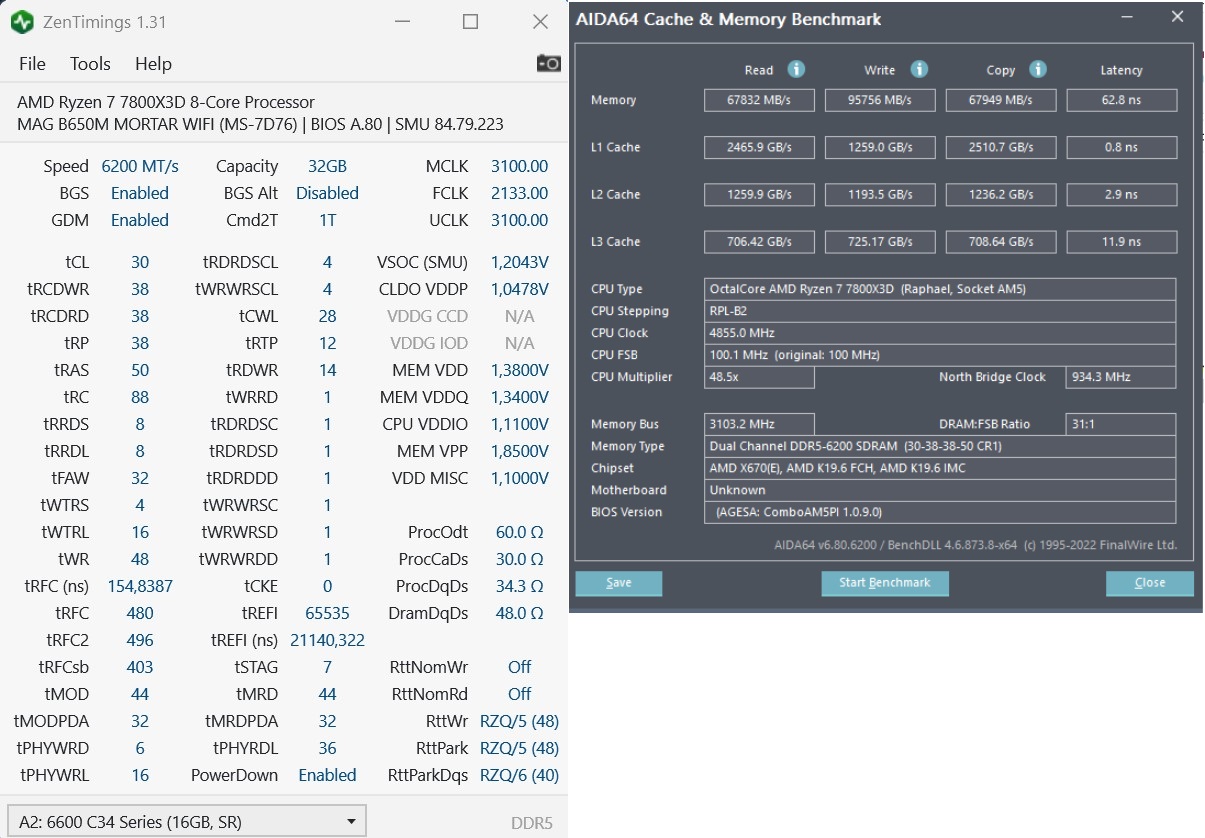Click the L1 Cache Copy value 2510.7 GB/s

[x=1001, y=147]
